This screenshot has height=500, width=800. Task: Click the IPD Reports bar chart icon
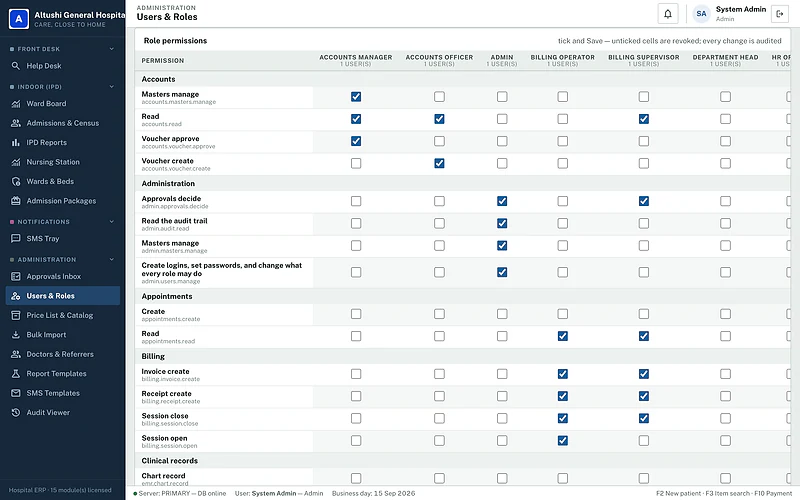[x=16, y=142]
